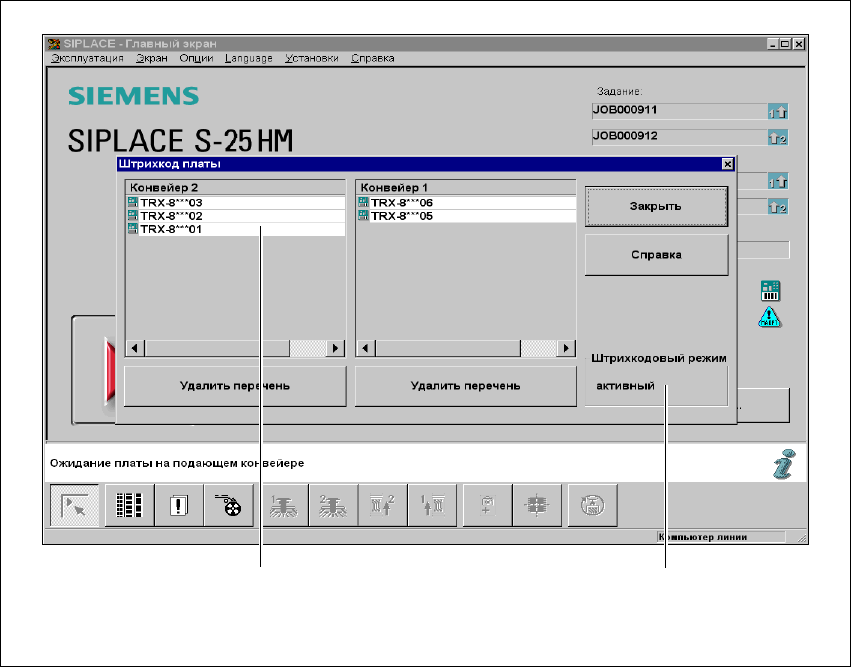Select TRX-8***03 in Конвейер 2 list
Image resolution: width=851 pixels, height=667 pixels.
click(171, 203)
